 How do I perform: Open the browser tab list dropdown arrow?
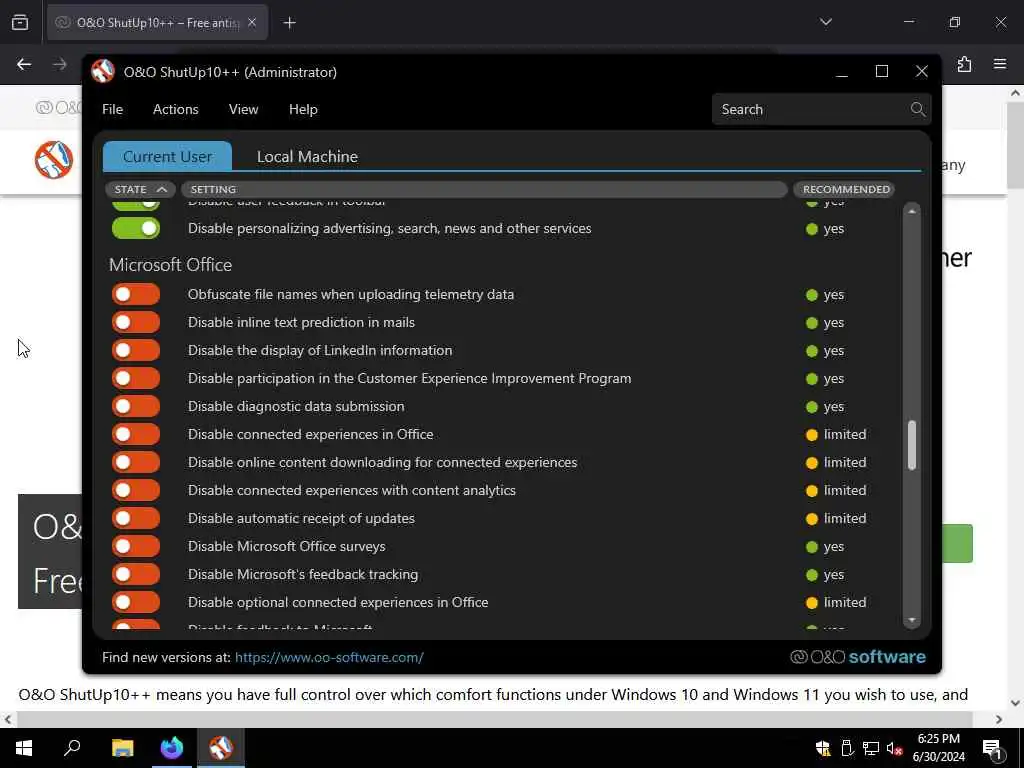(x=825, y=22)
